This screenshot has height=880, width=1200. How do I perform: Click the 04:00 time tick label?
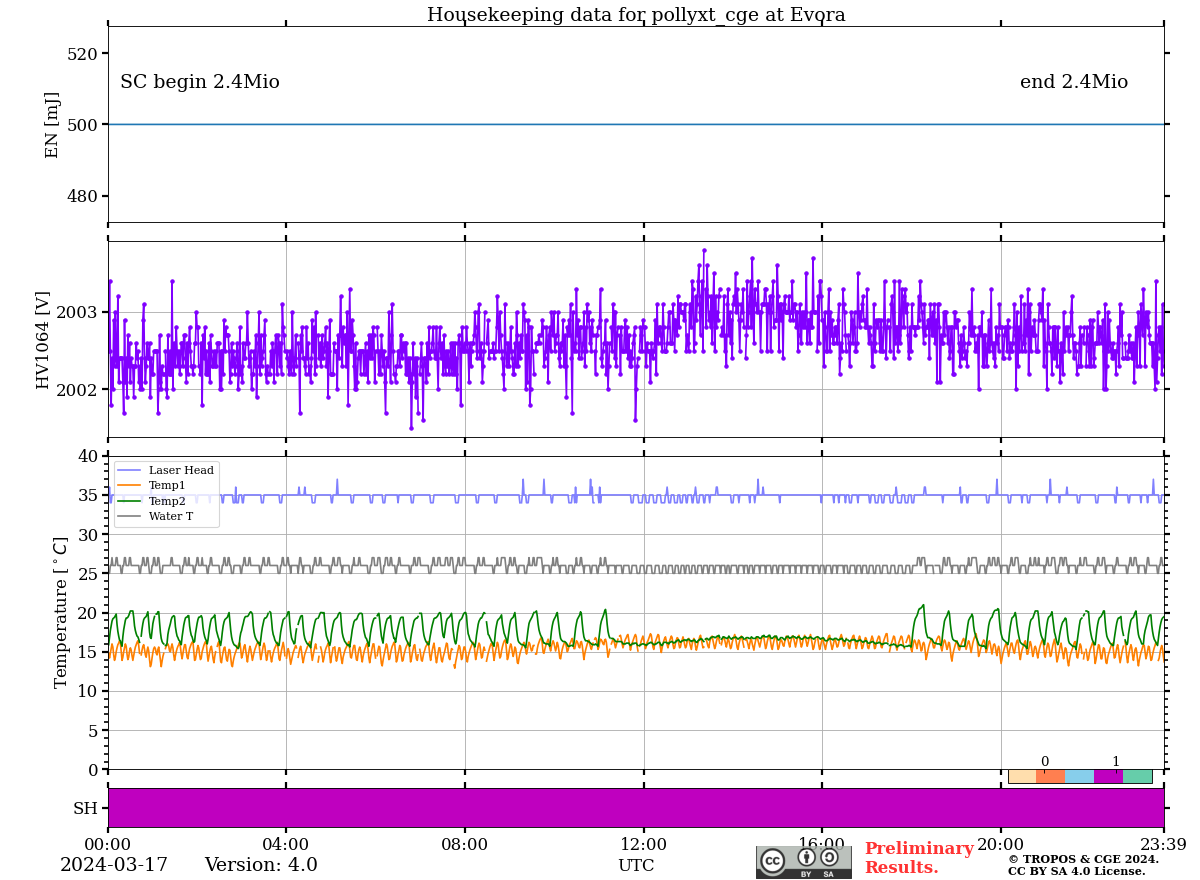(286, 844)
